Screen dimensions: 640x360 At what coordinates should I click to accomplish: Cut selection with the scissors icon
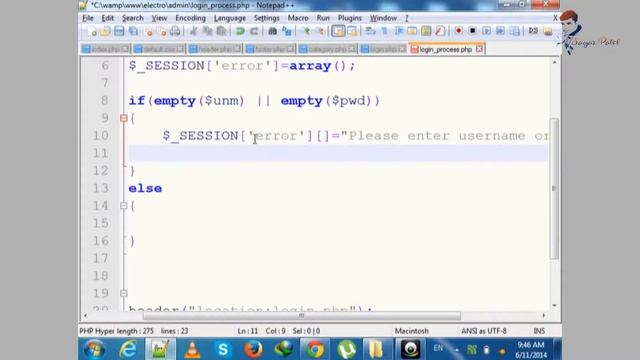click(x=193, y=31)
